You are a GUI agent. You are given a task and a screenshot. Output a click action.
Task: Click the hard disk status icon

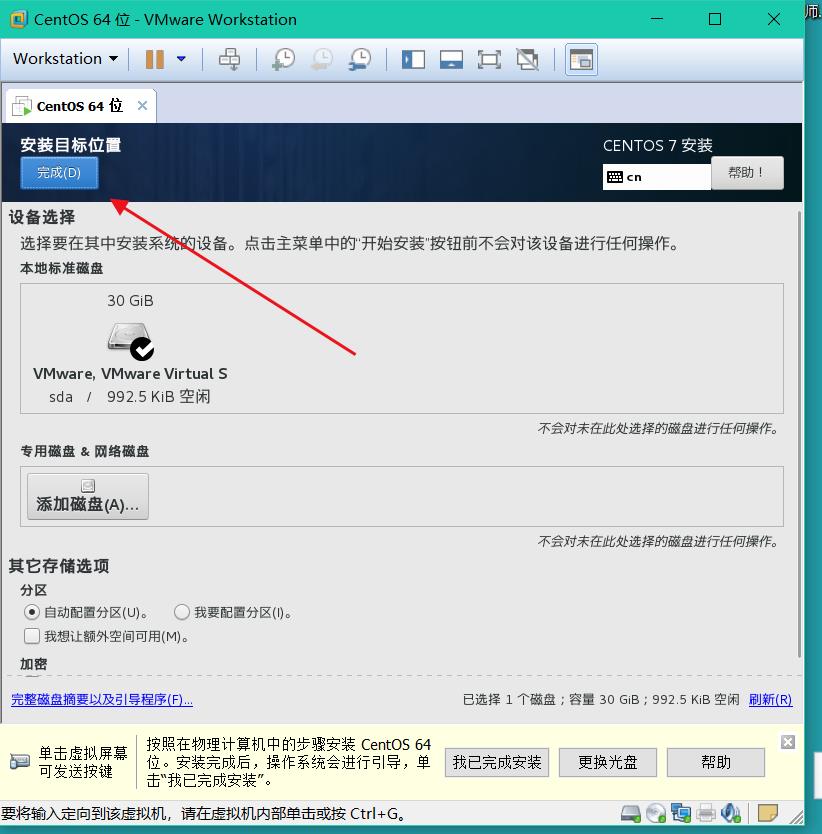pyautogui.click(x=631, y=813)
